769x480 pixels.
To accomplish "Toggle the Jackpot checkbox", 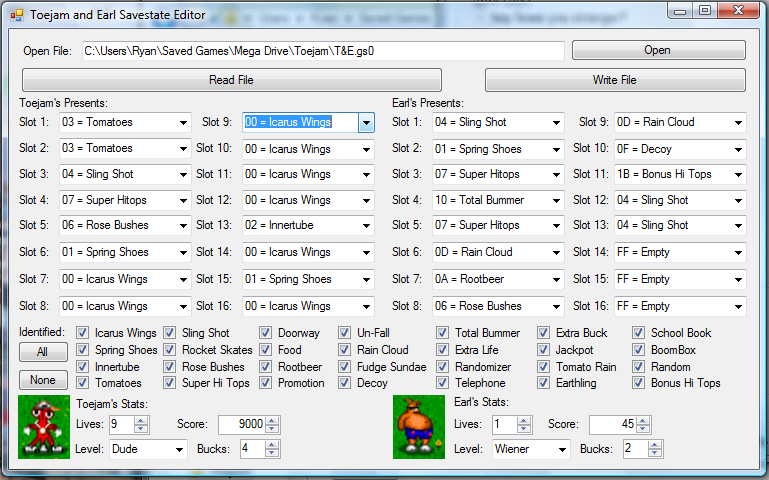I will tap(543, 350).
